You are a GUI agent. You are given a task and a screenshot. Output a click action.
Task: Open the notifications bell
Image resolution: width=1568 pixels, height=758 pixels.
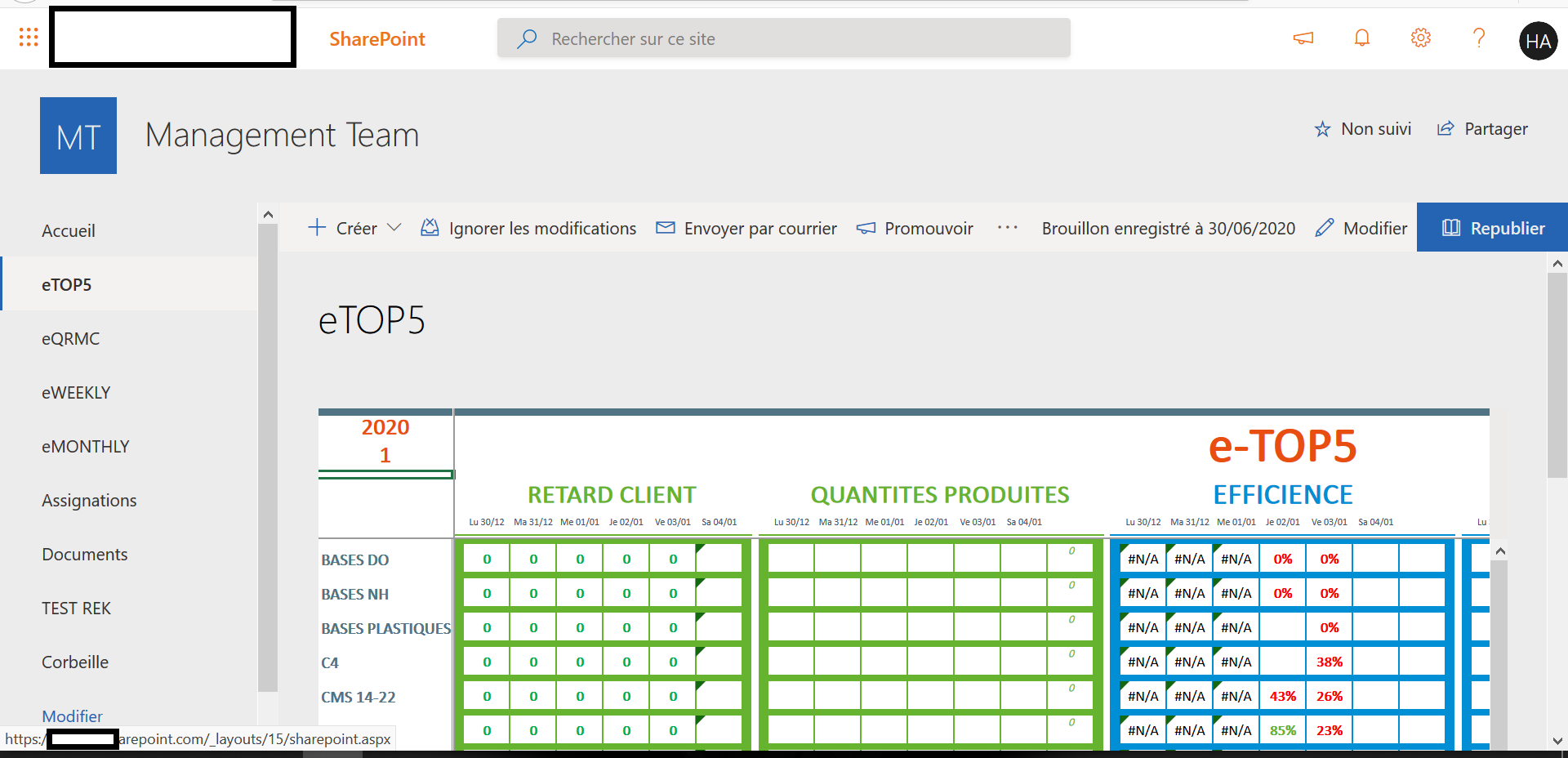tap(1362, 38)
